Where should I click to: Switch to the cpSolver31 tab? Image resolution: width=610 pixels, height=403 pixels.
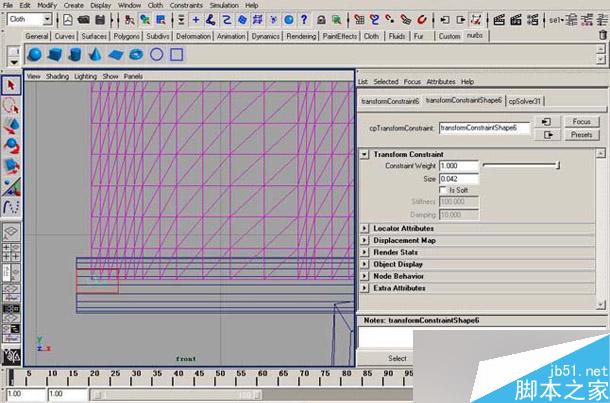point(524,101)
